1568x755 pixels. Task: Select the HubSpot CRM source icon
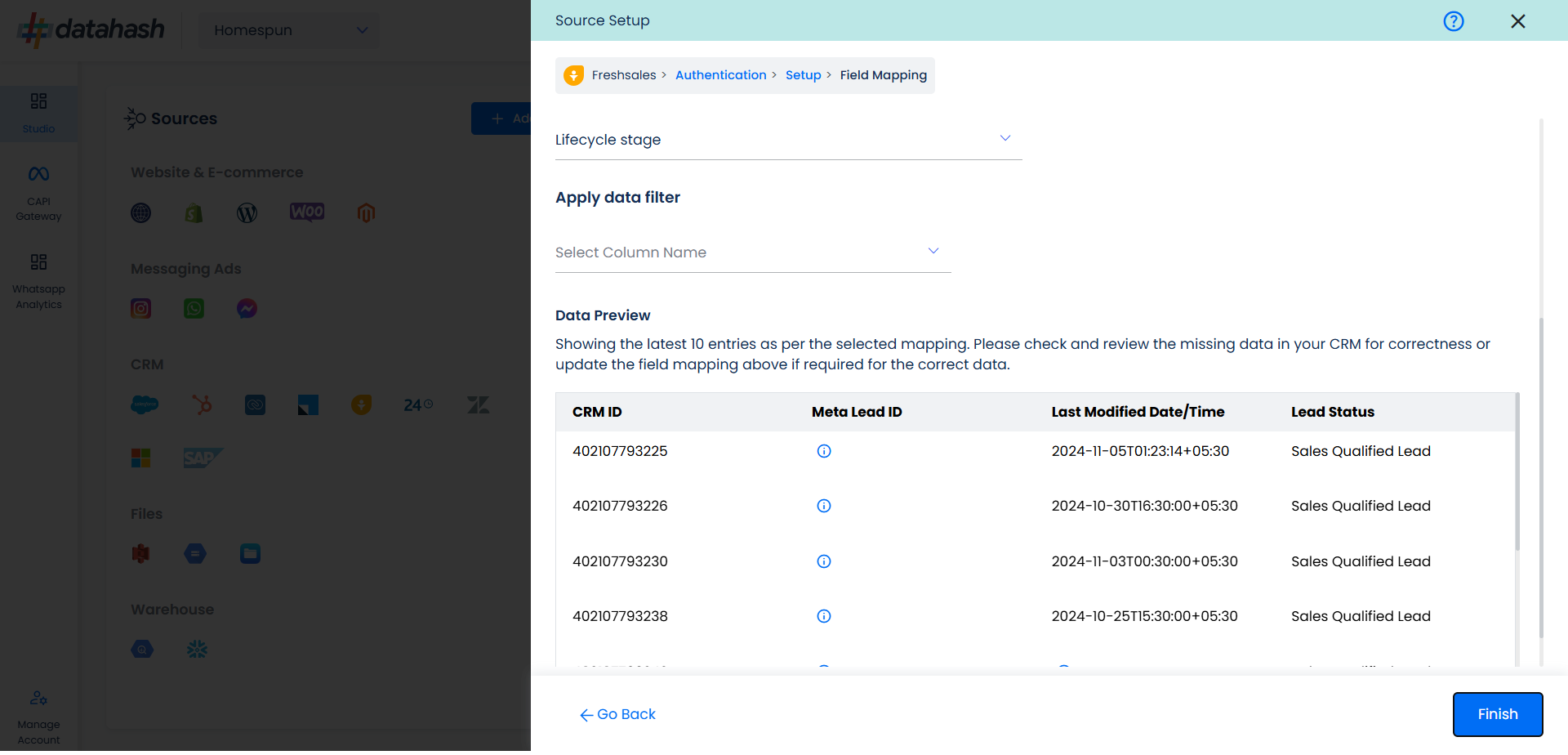click(202, 404)
